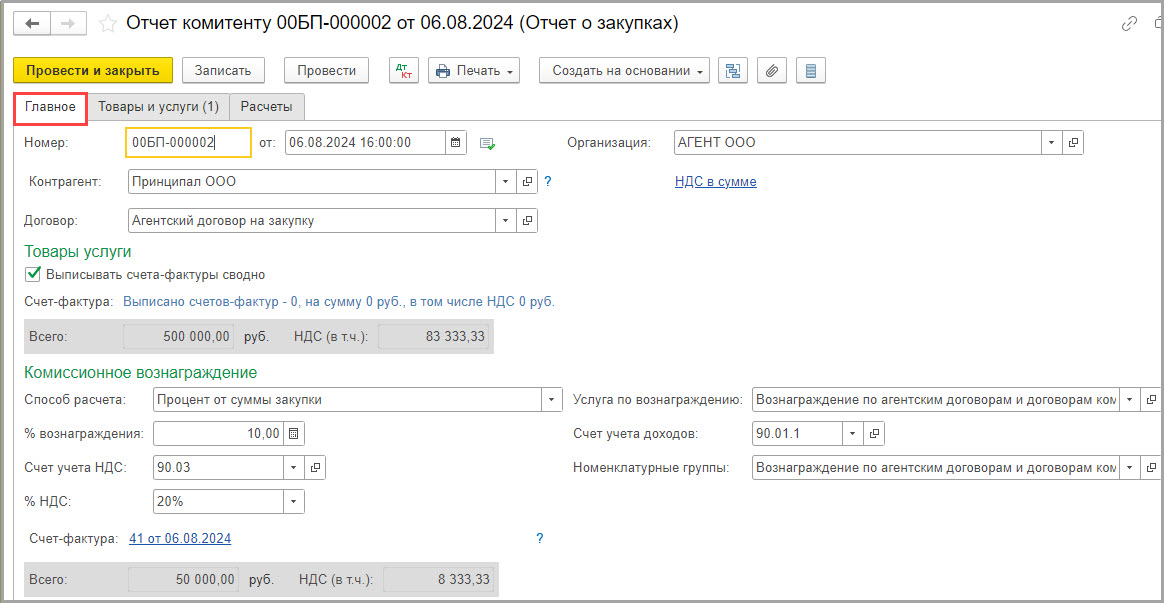Expand the Счет учета доходов dropdown
This screenshot has height=603, width=1164.
(x=853, y=434)
